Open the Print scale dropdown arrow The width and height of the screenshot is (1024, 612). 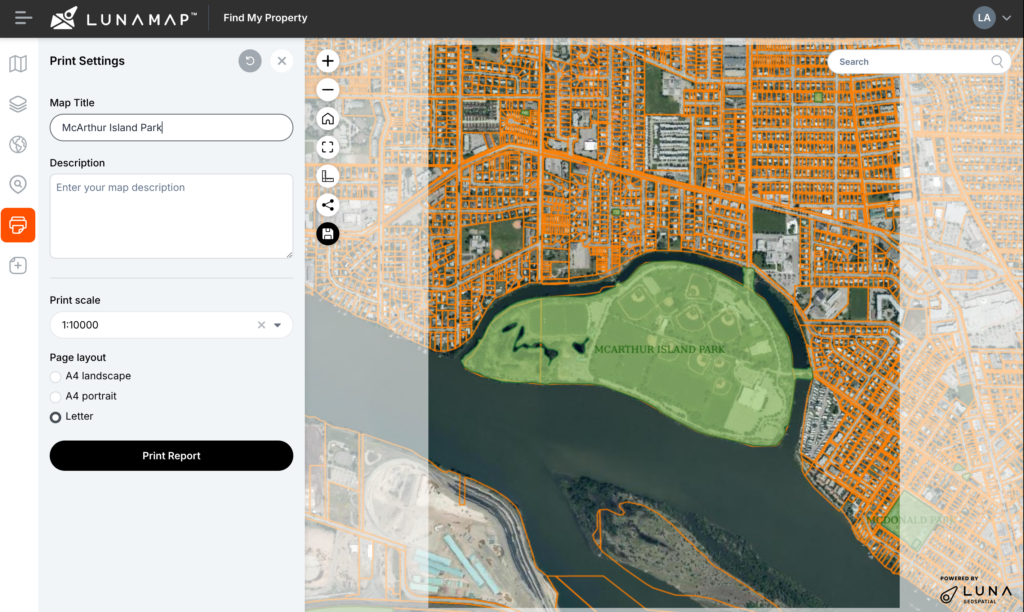point(278,325)
